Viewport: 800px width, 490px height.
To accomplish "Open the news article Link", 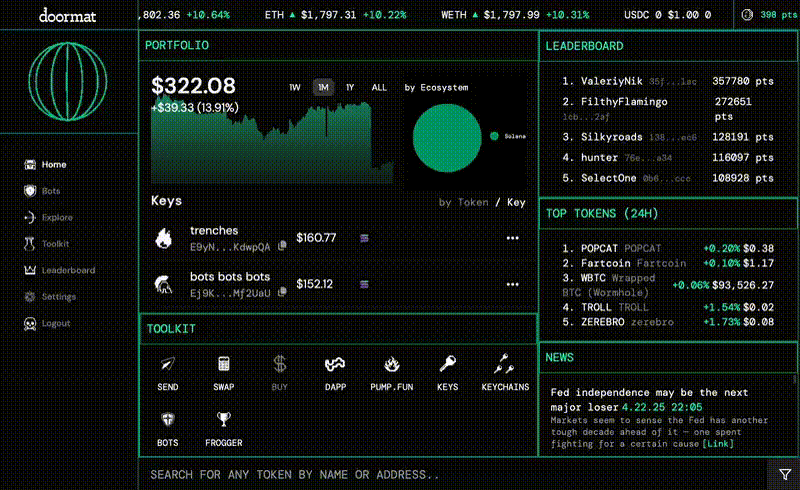I will [x=717, y=443].
